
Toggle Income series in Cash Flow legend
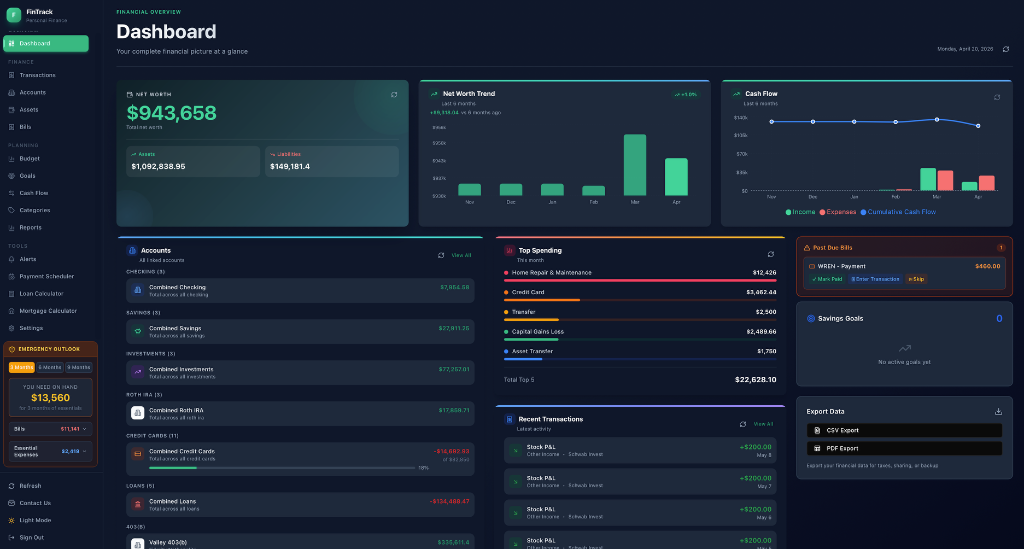point(800,212)
